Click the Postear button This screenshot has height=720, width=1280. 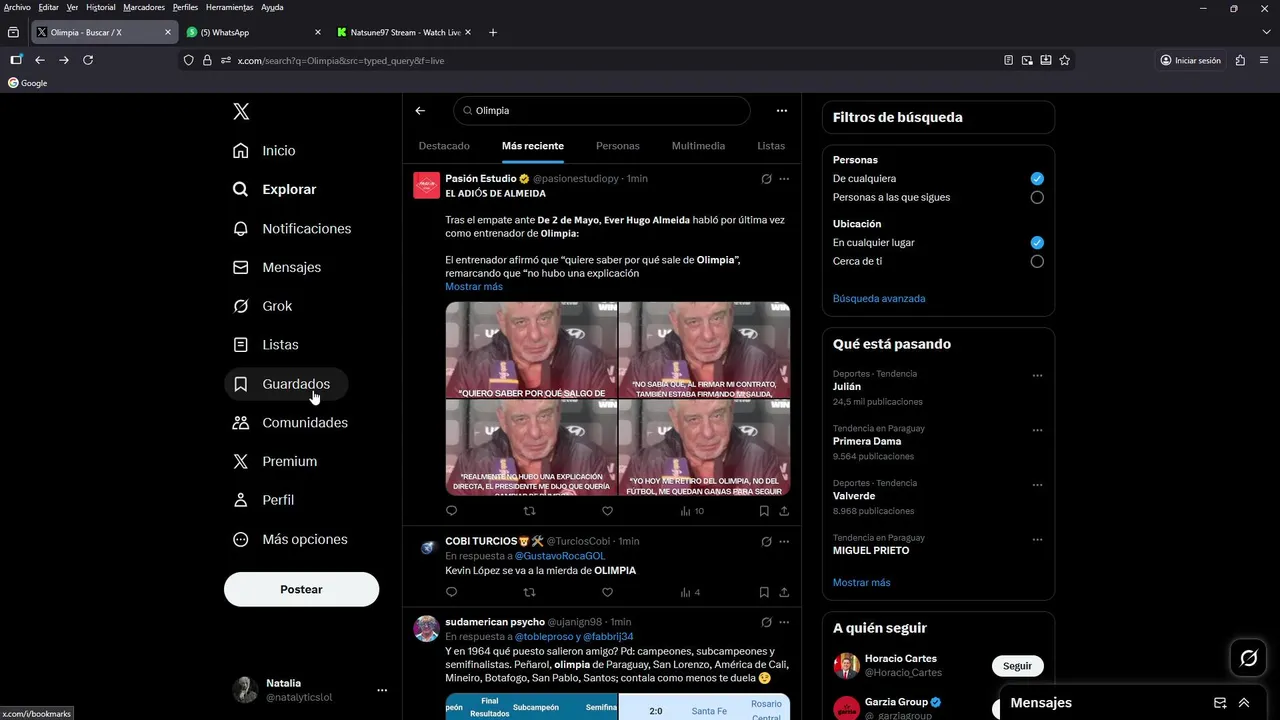click(x=301, y=589)
